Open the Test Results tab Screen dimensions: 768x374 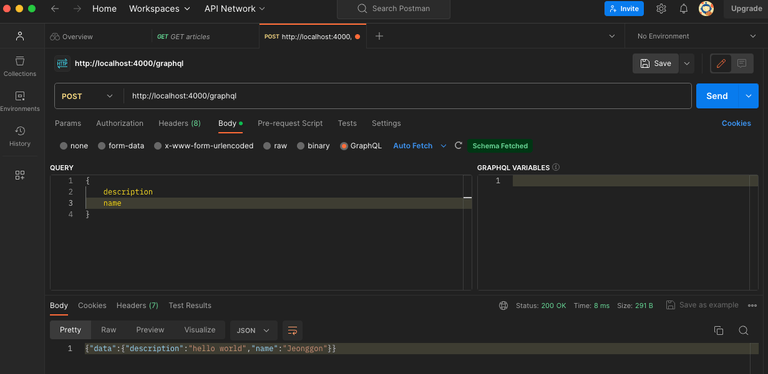click(x=190, y=305)
